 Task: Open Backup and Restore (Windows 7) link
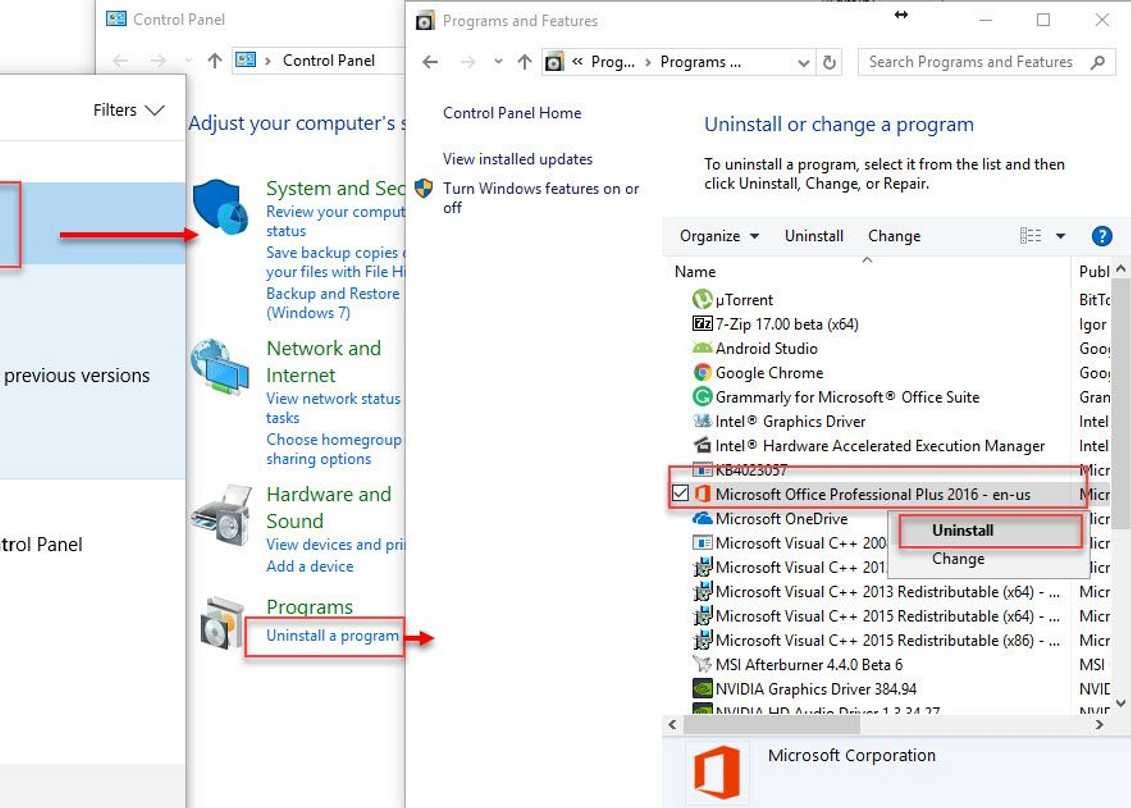point(333,303)
